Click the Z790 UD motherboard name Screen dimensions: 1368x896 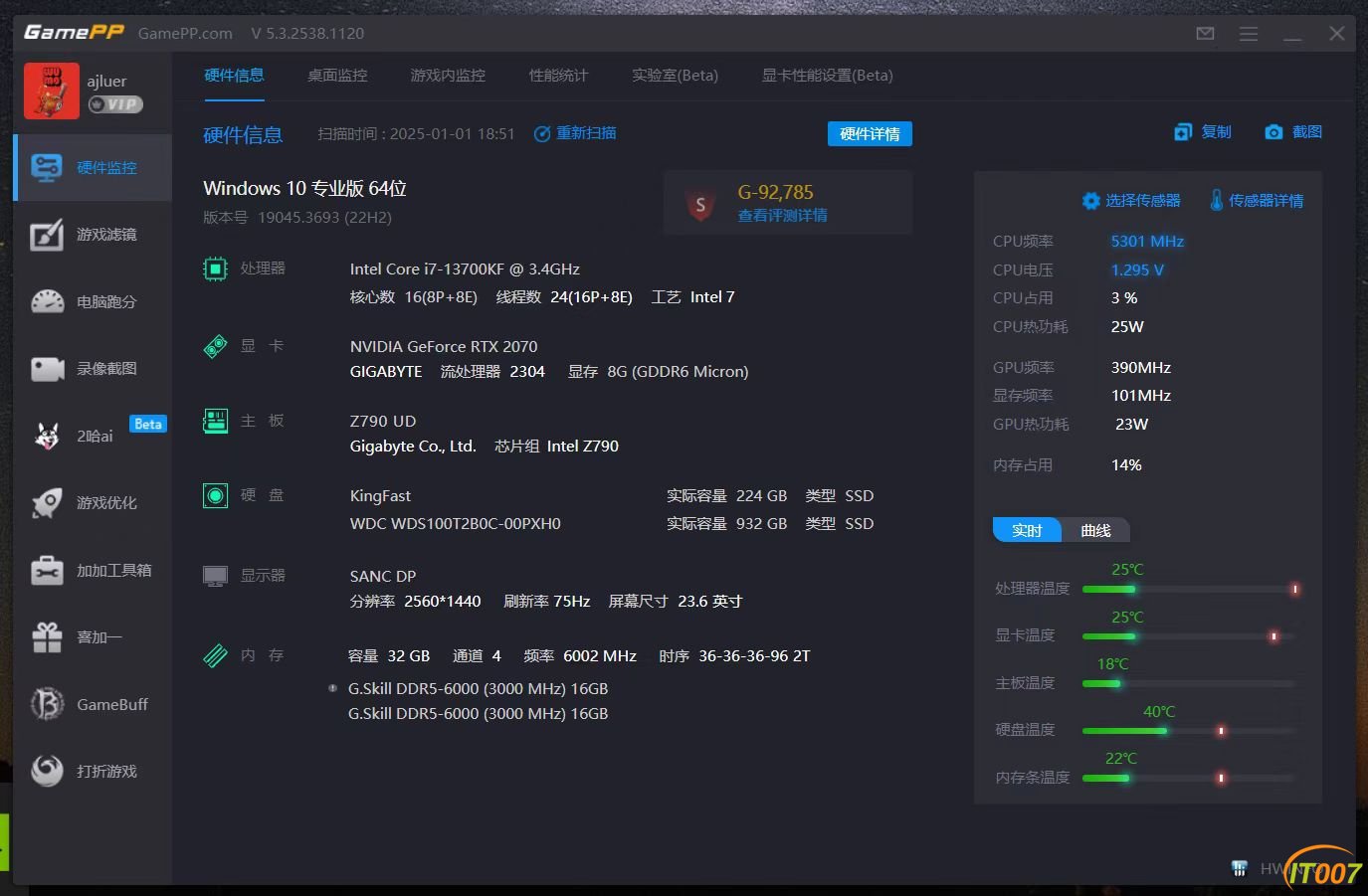click(x=383, y=422)
